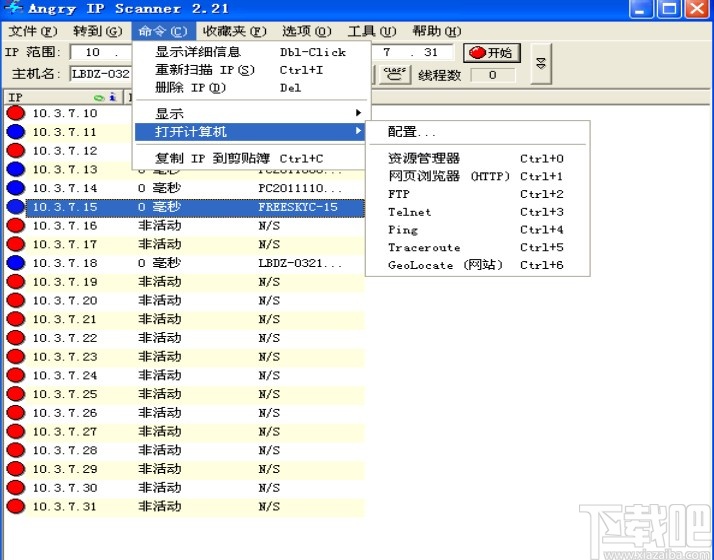Image resolution: width=714 pixels, height=560 pixels.
Task: Expand options with the double-chevron button
Action: [x=541, y=63]
